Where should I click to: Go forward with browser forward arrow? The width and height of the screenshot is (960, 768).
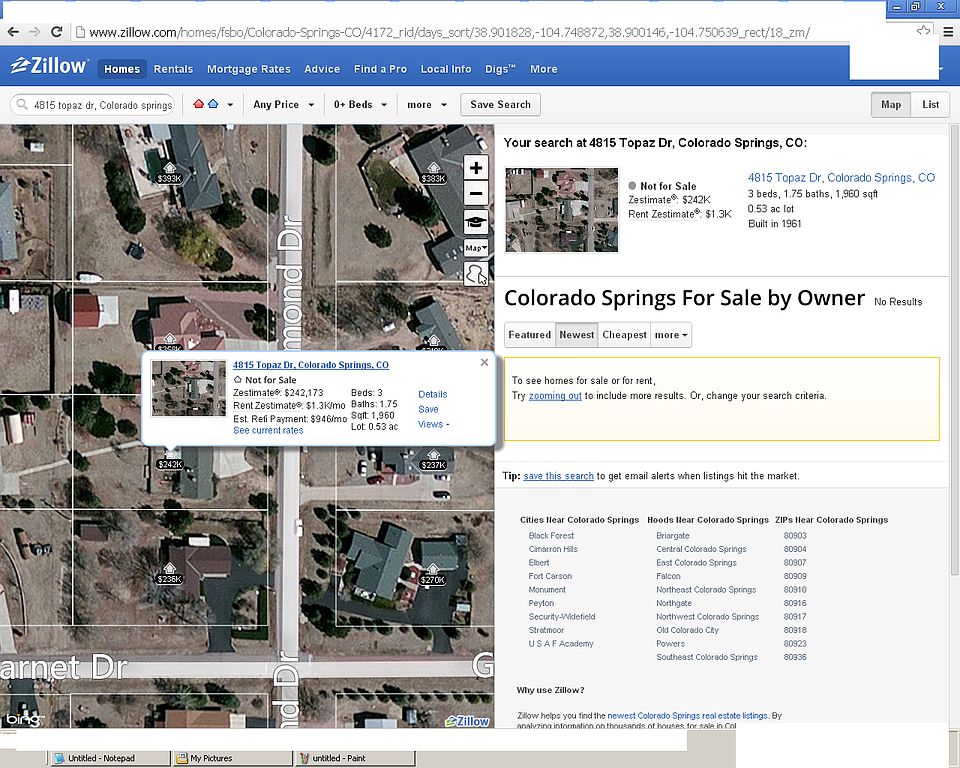[35, 32]
